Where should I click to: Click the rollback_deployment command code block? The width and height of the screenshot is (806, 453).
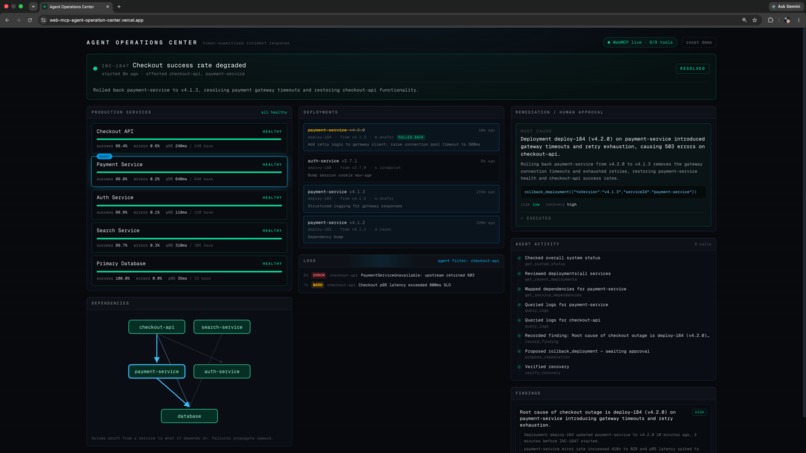point(612,192)
